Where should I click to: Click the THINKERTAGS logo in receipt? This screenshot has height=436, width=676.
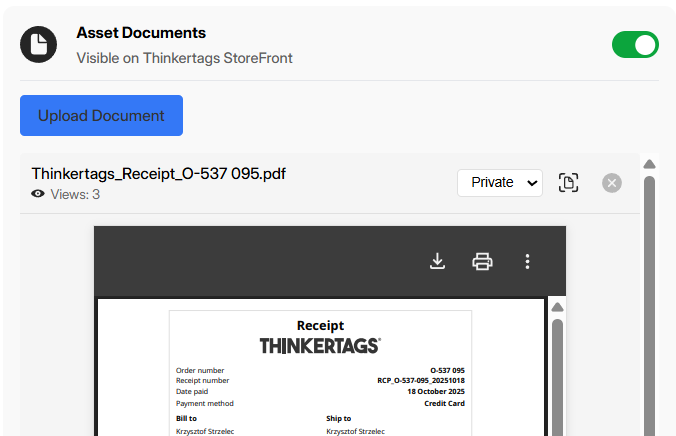[x=319, y=346]
